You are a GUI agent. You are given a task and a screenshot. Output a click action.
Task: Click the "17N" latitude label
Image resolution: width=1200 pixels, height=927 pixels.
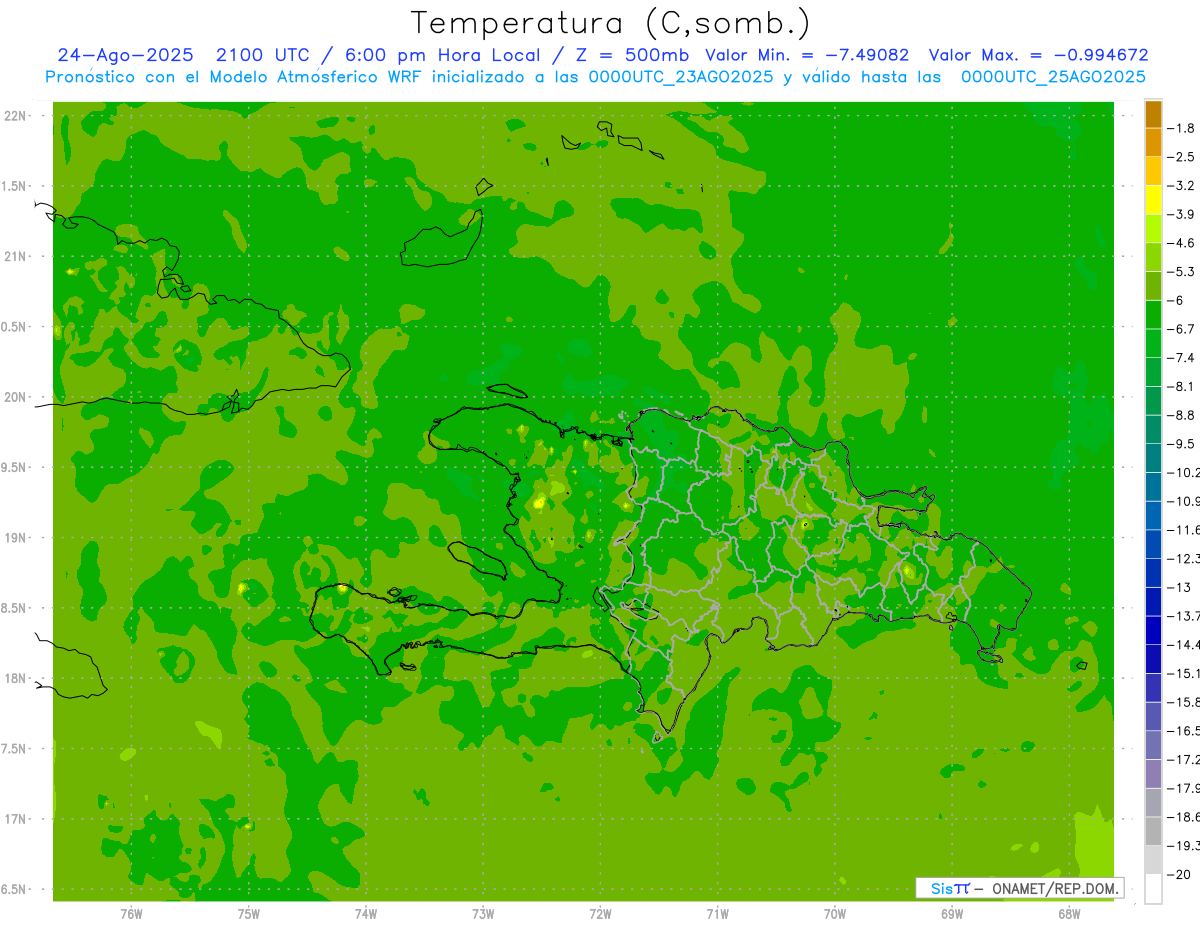pyautogui.click(x=15, y=819)
